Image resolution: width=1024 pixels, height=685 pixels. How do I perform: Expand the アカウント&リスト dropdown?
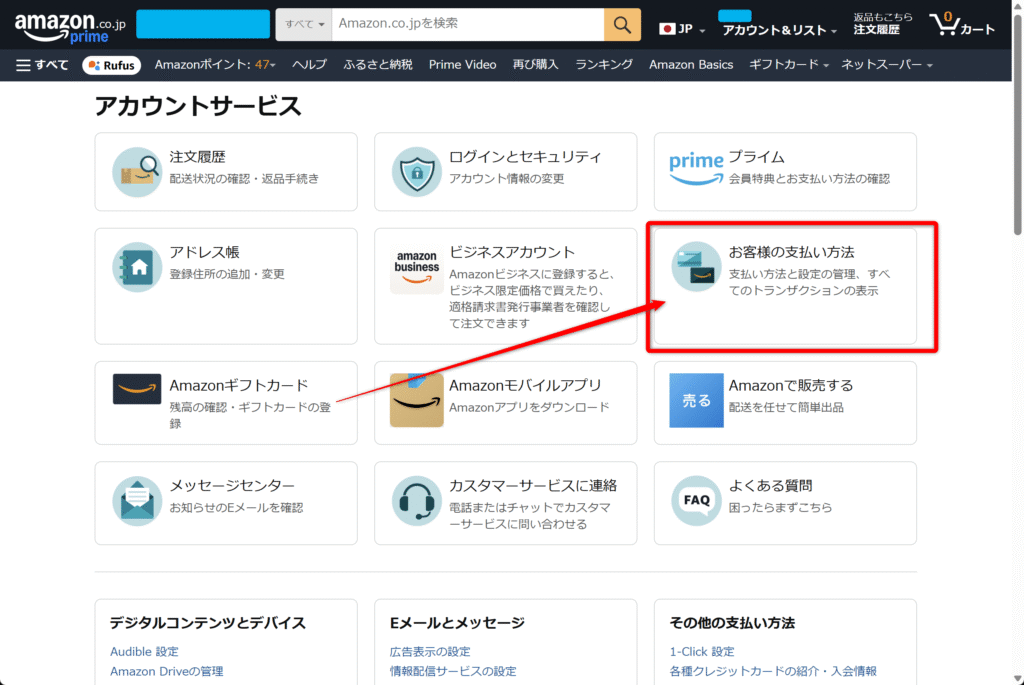pyautogui.click(x=778, y=30)
